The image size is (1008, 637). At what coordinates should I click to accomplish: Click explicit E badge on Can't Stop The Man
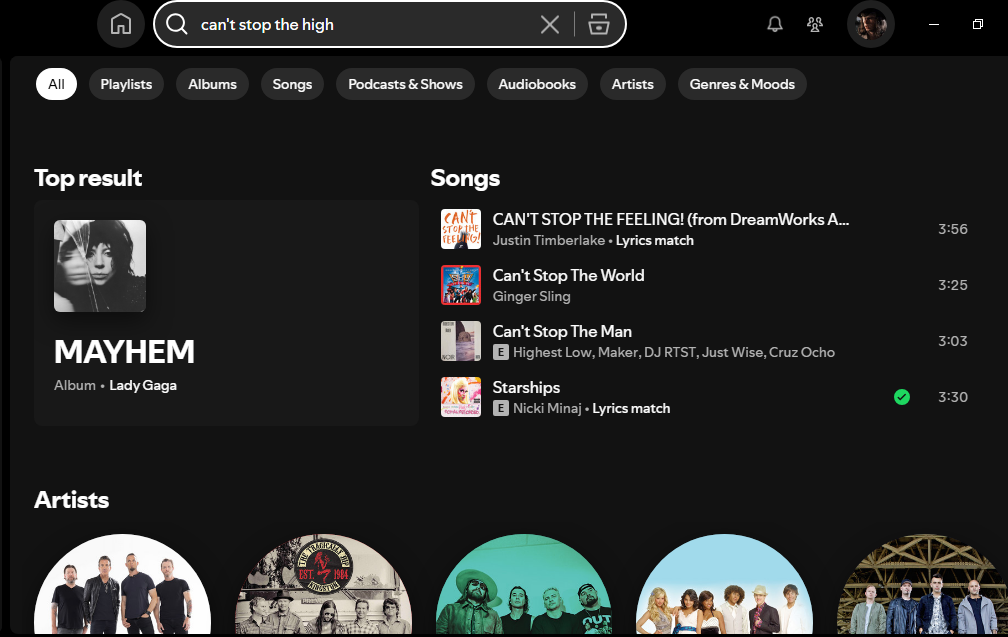click(501, 352)
